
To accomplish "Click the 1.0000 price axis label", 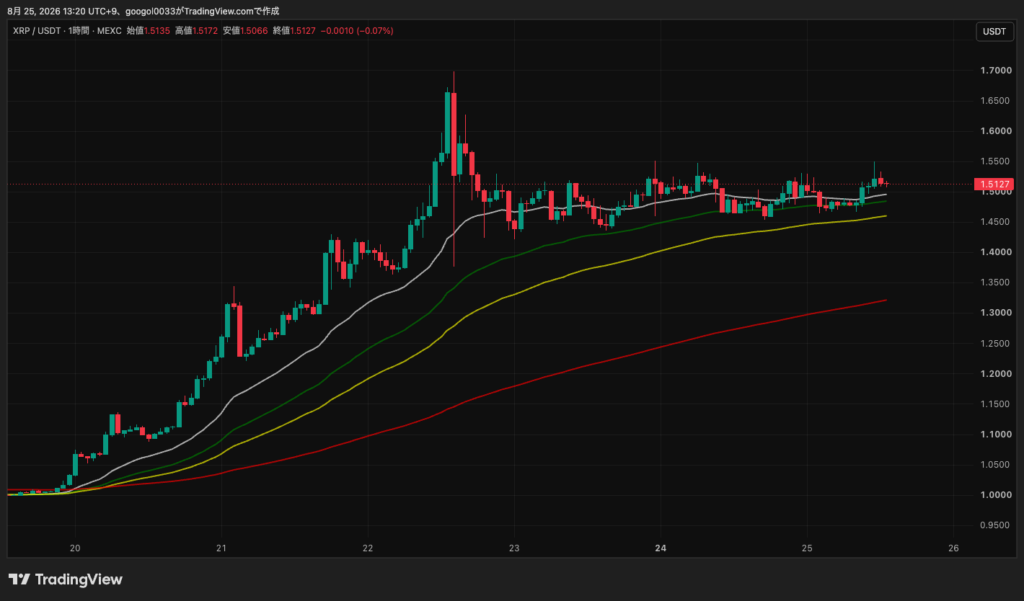I will pos(996,495).
